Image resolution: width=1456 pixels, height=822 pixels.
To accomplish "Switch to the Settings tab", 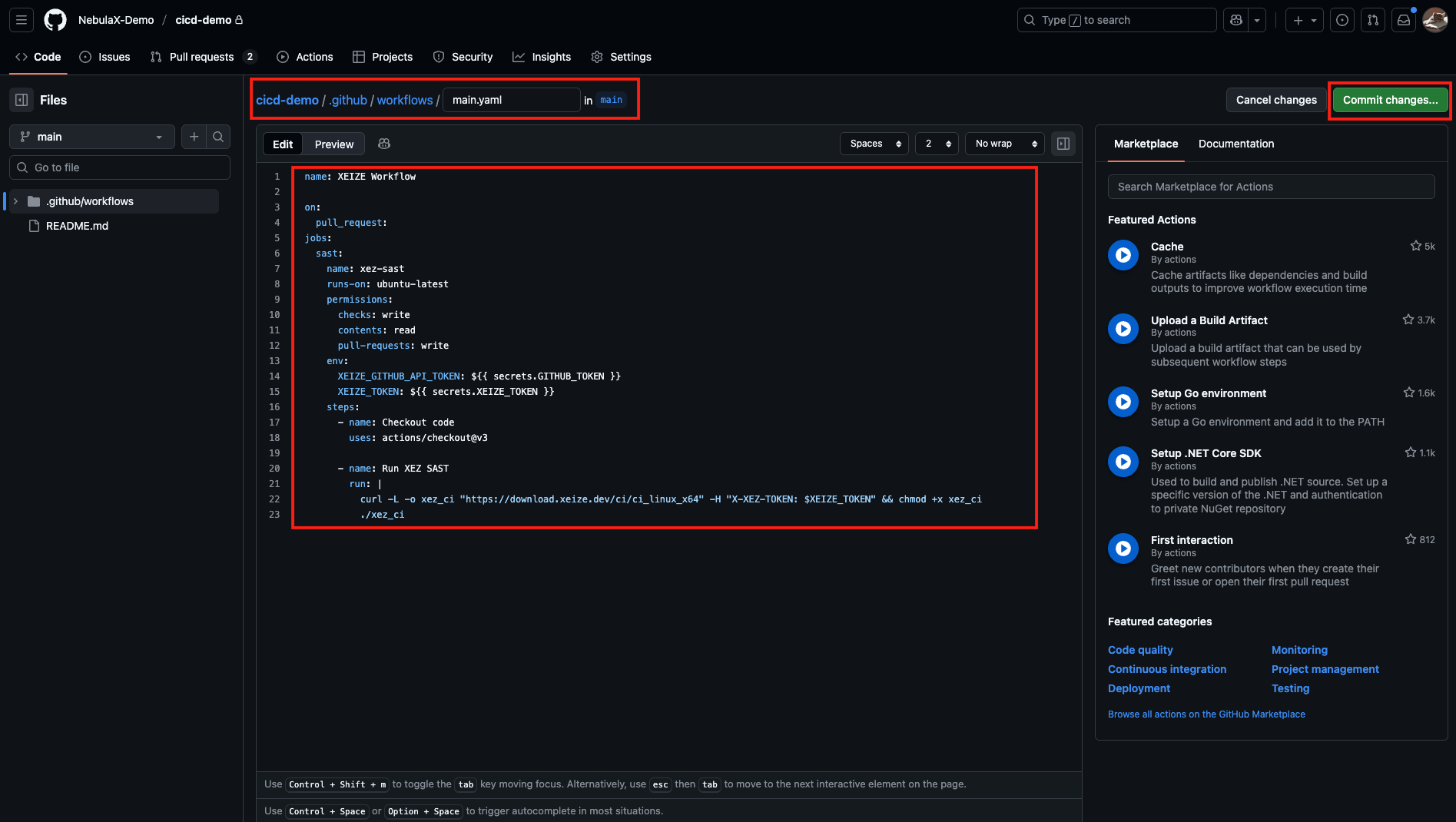I will [621, 57].
